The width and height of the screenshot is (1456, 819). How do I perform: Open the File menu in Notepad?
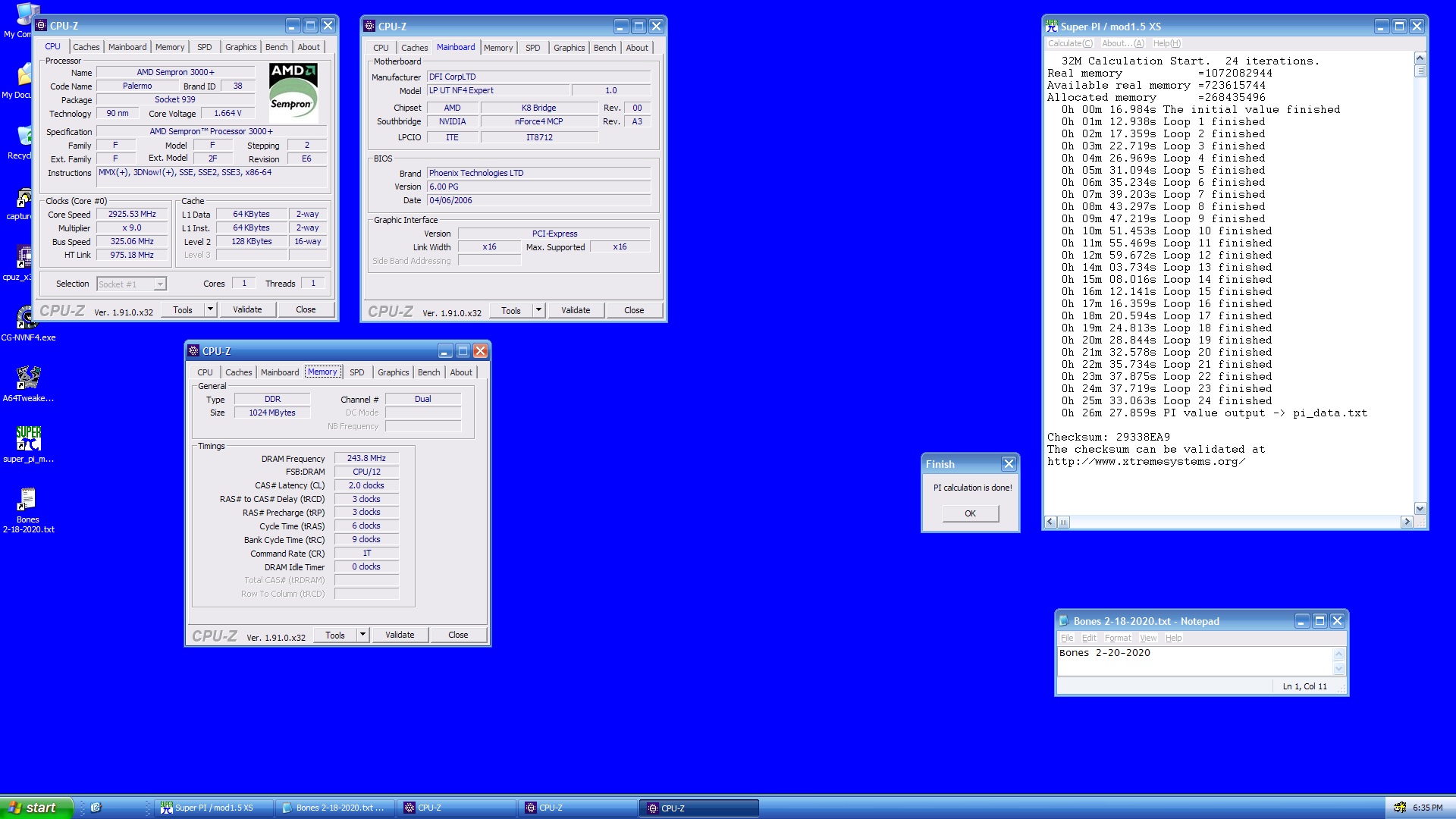1067,638
